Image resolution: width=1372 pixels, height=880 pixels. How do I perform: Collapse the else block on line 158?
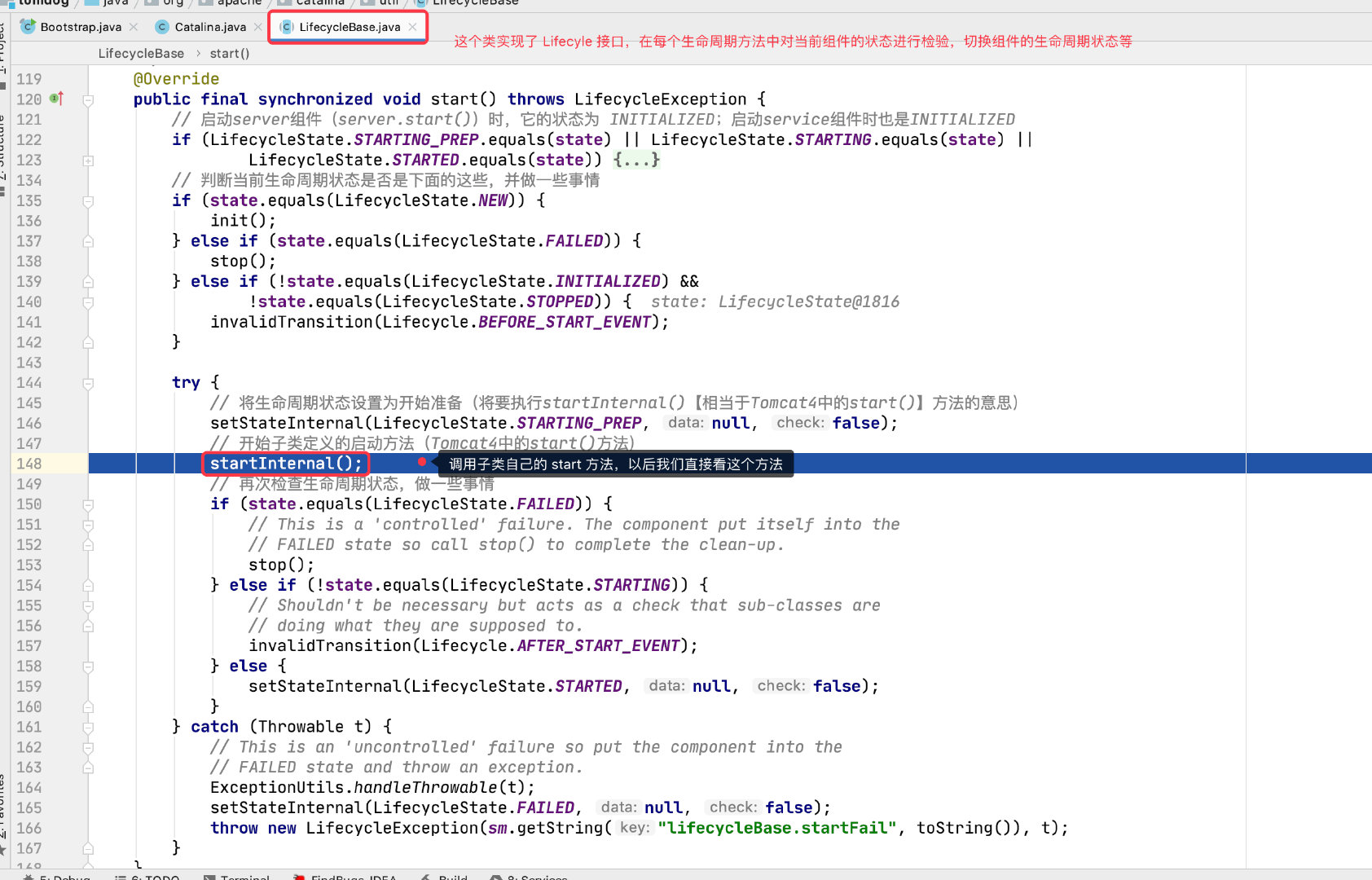pyautogui.click(x=88, y=667)
